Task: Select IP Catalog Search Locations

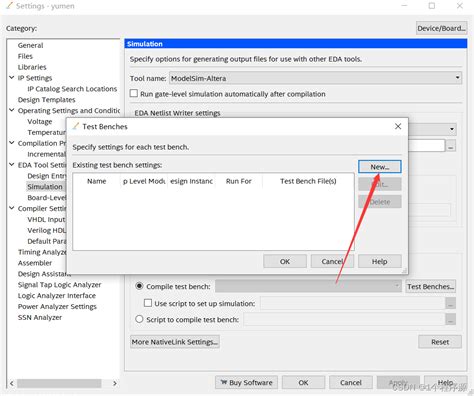Action: [x=72, y=89]
